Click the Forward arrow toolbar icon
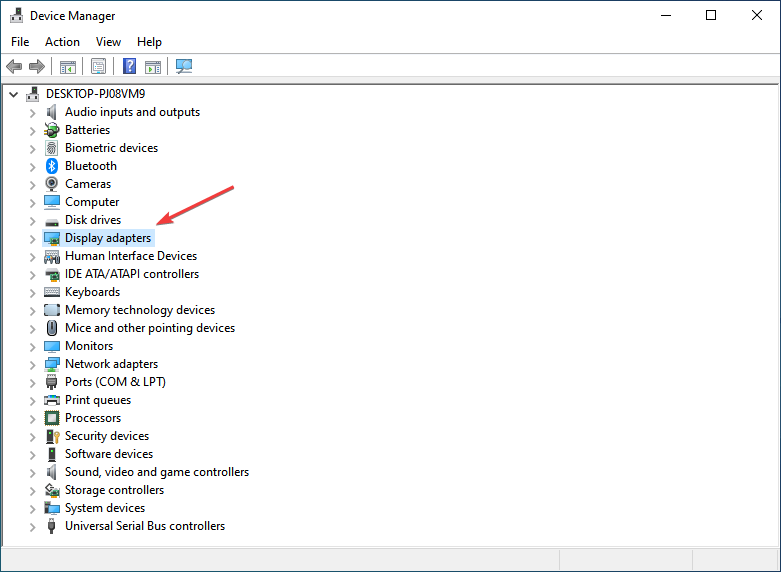781x572 pixels. (37, 66)
